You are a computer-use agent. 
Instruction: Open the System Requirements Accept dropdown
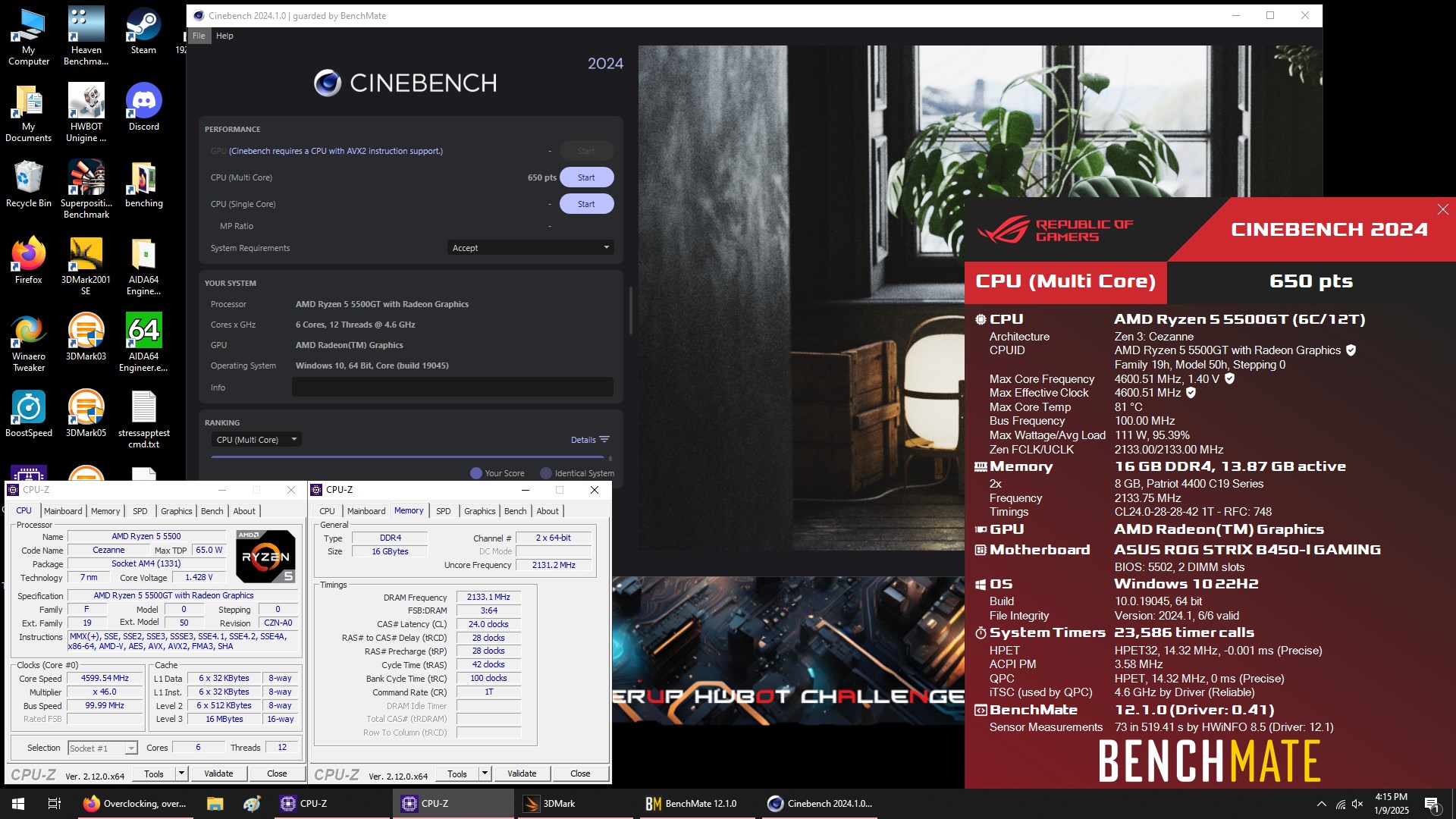pos(530,248)
